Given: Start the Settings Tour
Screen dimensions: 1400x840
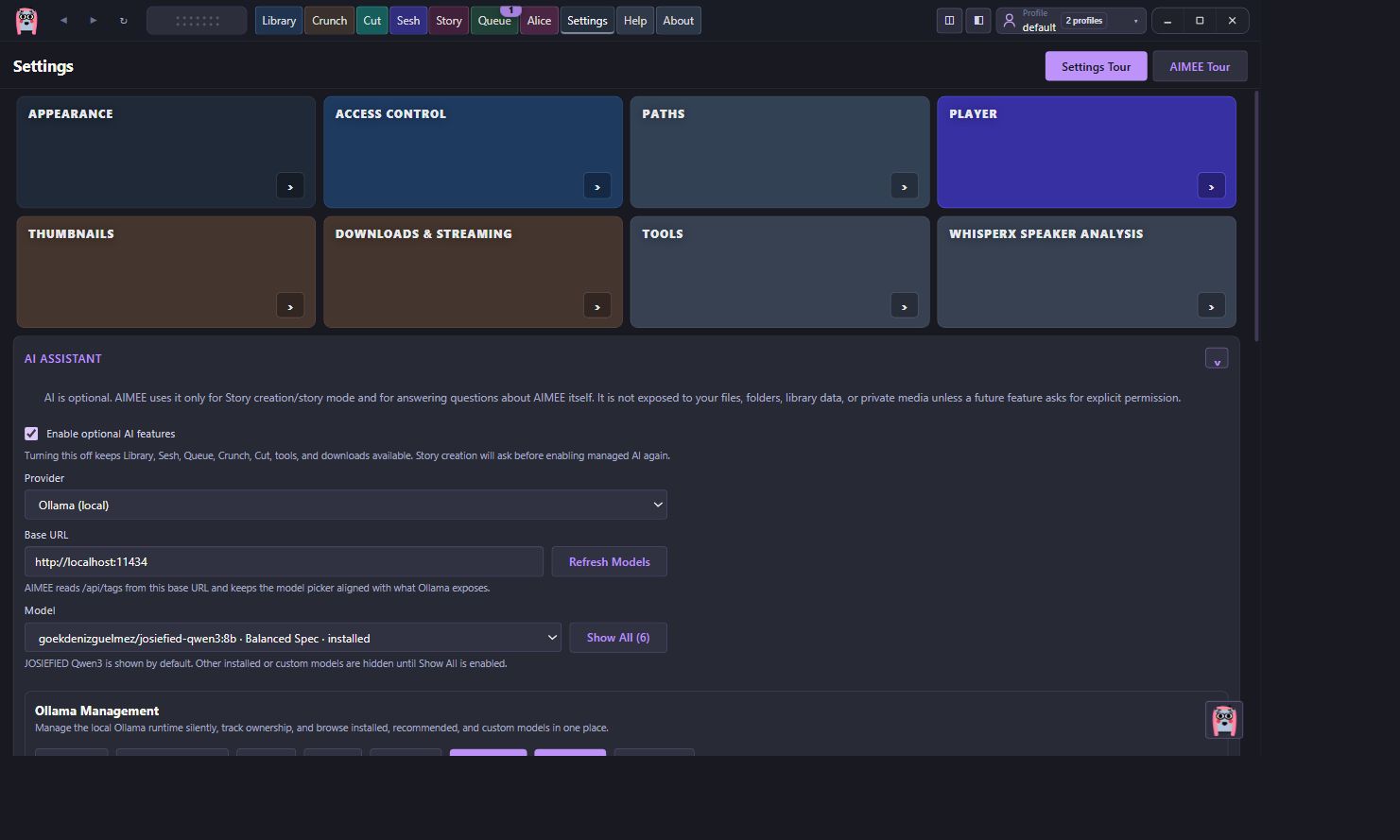Looking at the screenshot, I should coord(1096,66).
